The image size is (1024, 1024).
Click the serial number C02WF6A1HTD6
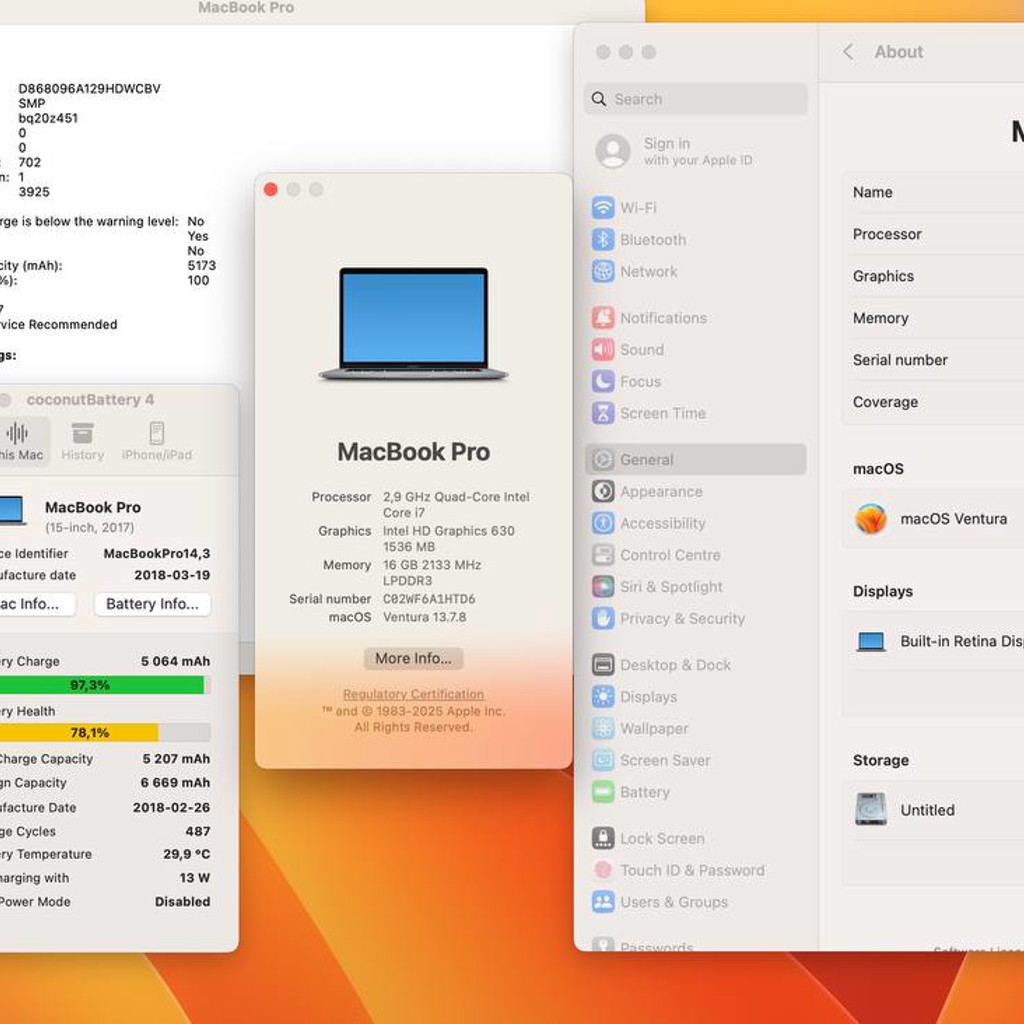[x=429, y=599]
